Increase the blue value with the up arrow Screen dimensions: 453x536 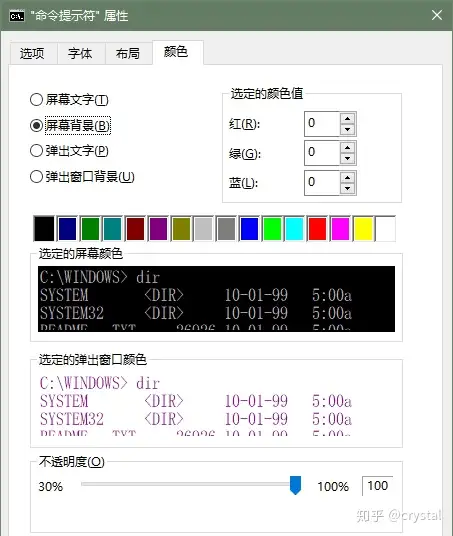tap(348, 177)
